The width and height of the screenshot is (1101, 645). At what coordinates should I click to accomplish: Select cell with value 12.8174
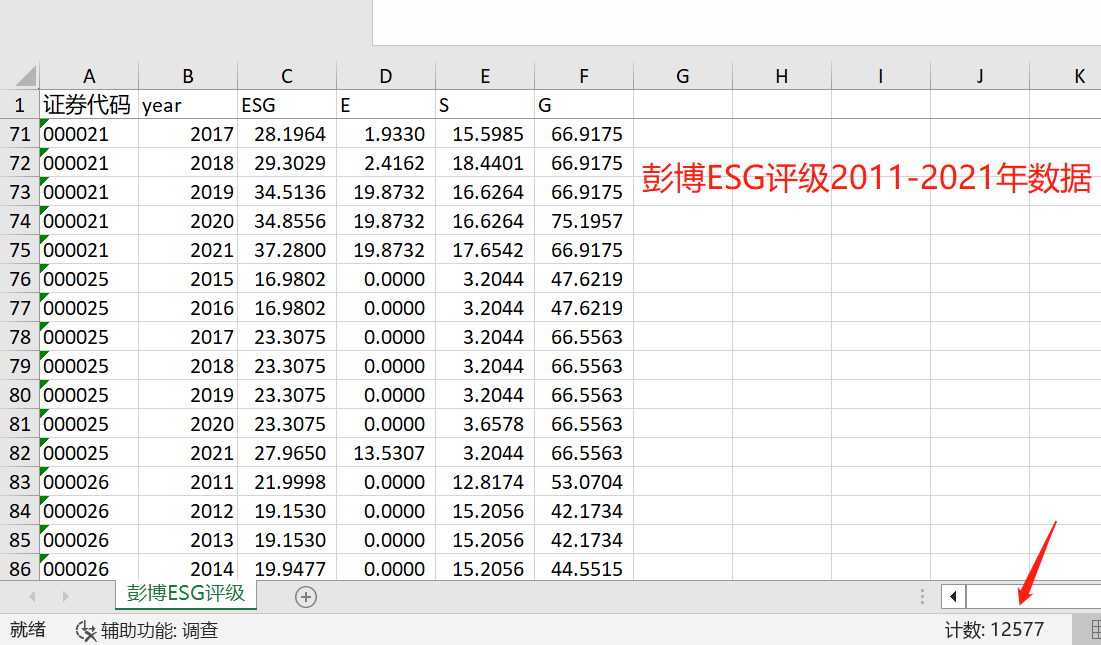(x=485, y=481)
